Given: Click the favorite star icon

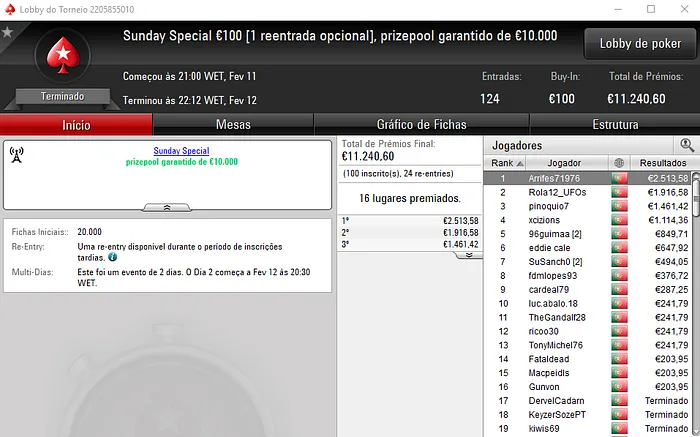Looking at the screenshot, I should (x=7, y=32).
